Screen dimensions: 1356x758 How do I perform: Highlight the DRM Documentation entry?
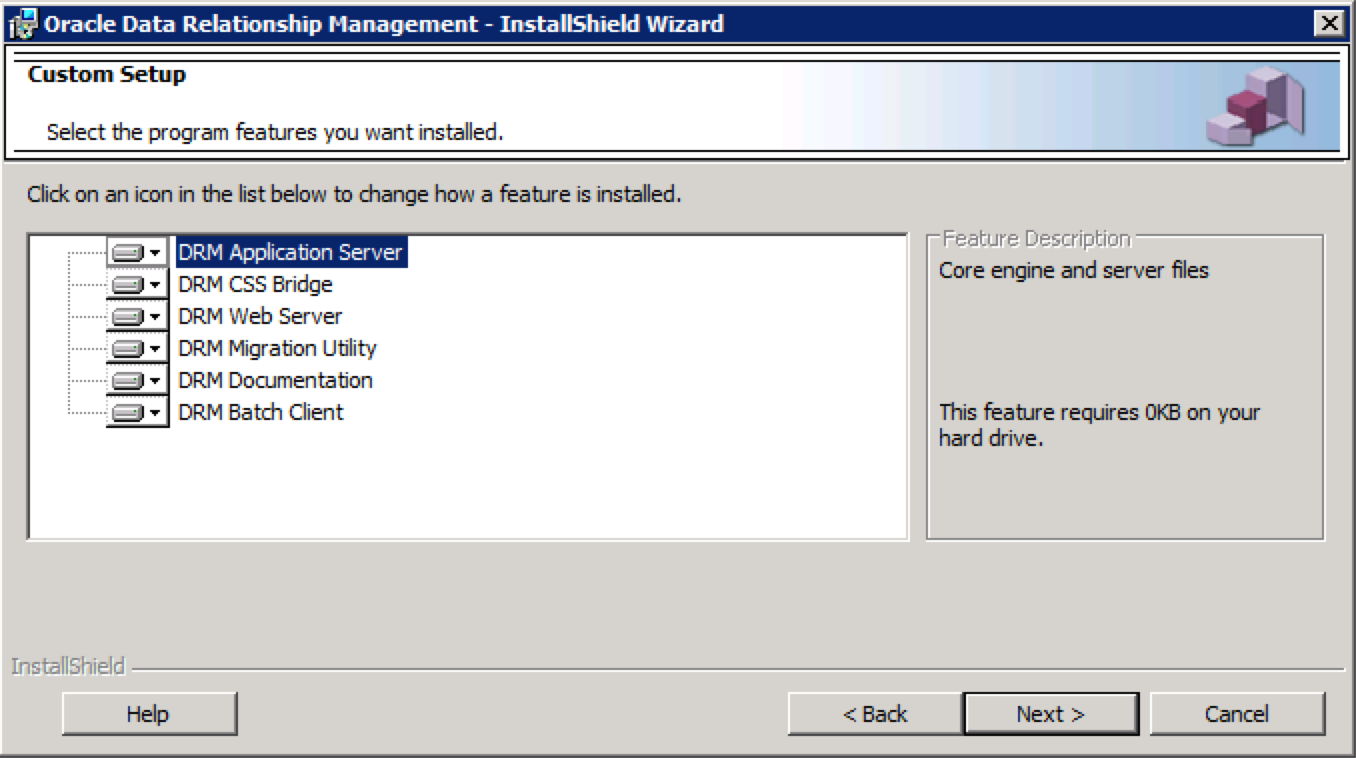point(275,381)
